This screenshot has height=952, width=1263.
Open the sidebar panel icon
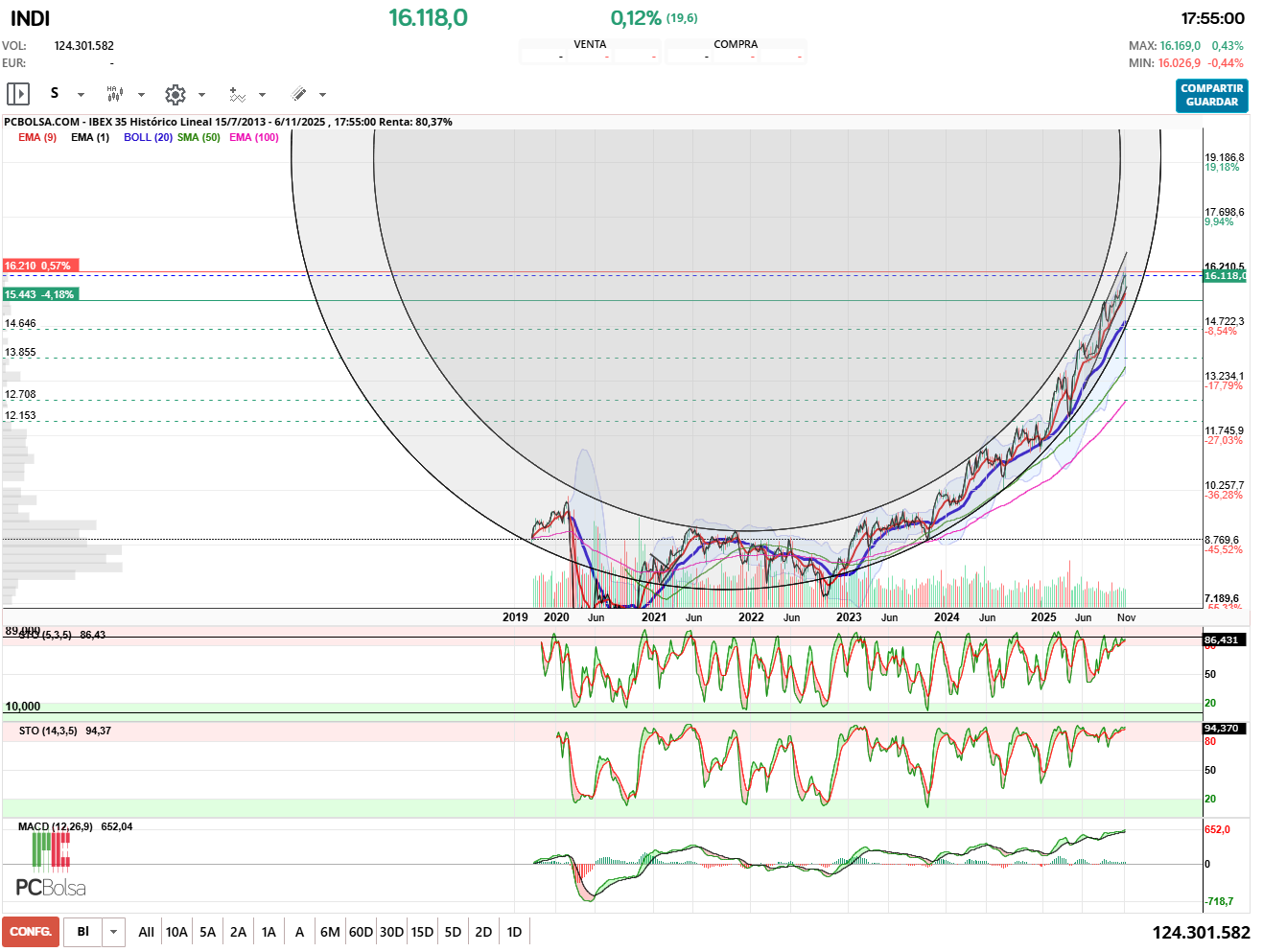point(17,94)
